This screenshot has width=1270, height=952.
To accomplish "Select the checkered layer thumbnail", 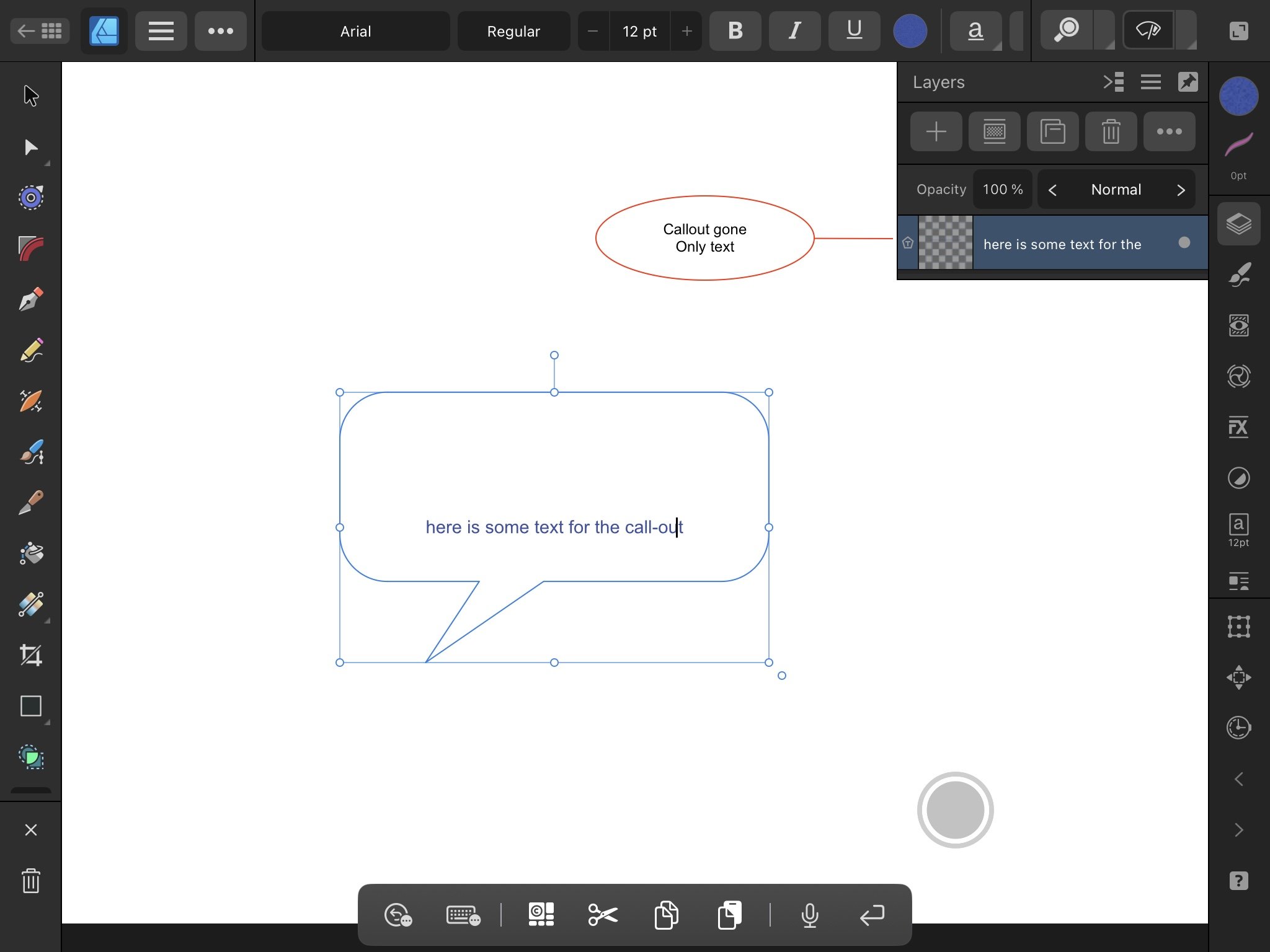I will pos(945,243).
